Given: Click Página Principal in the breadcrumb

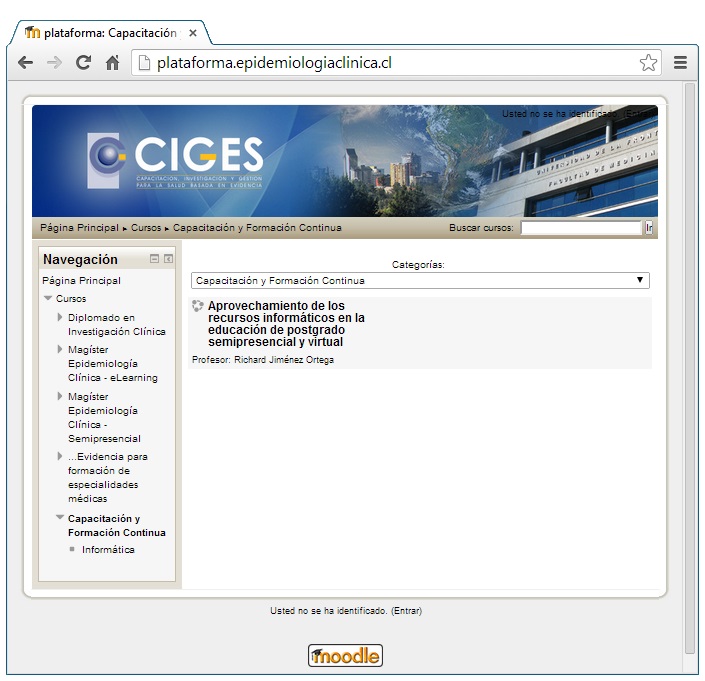Looking at the screenshot, I should click(80, 228).
